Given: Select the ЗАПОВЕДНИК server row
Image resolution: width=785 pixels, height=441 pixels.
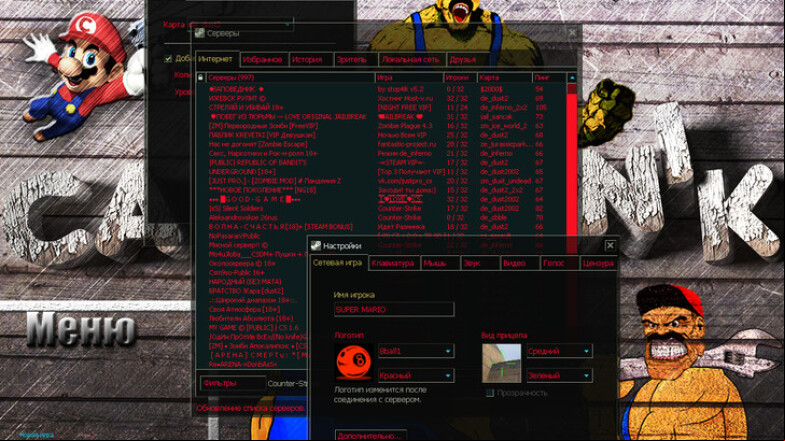Looking at the screenshot, I should [x=380, y=89].
